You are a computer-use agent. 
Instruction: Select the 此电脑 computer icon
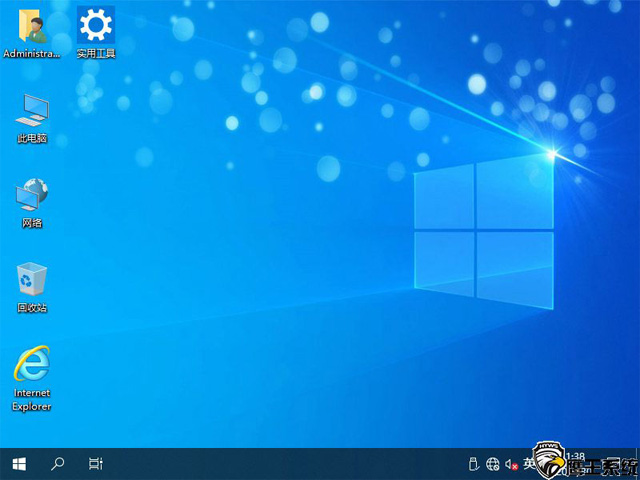coord(32,108)
